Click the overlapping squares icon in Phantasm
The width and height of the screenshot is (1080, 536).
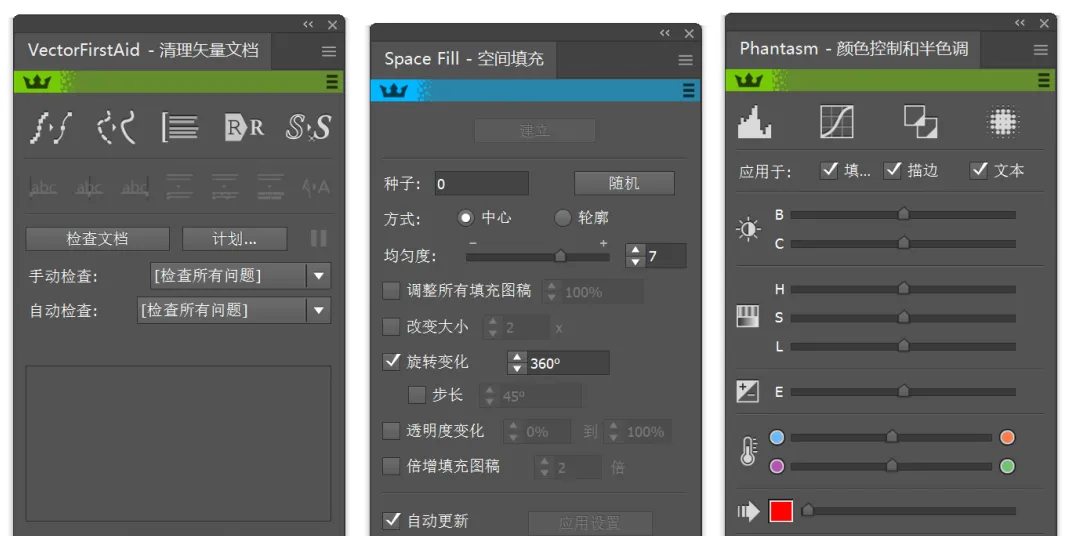920,122
